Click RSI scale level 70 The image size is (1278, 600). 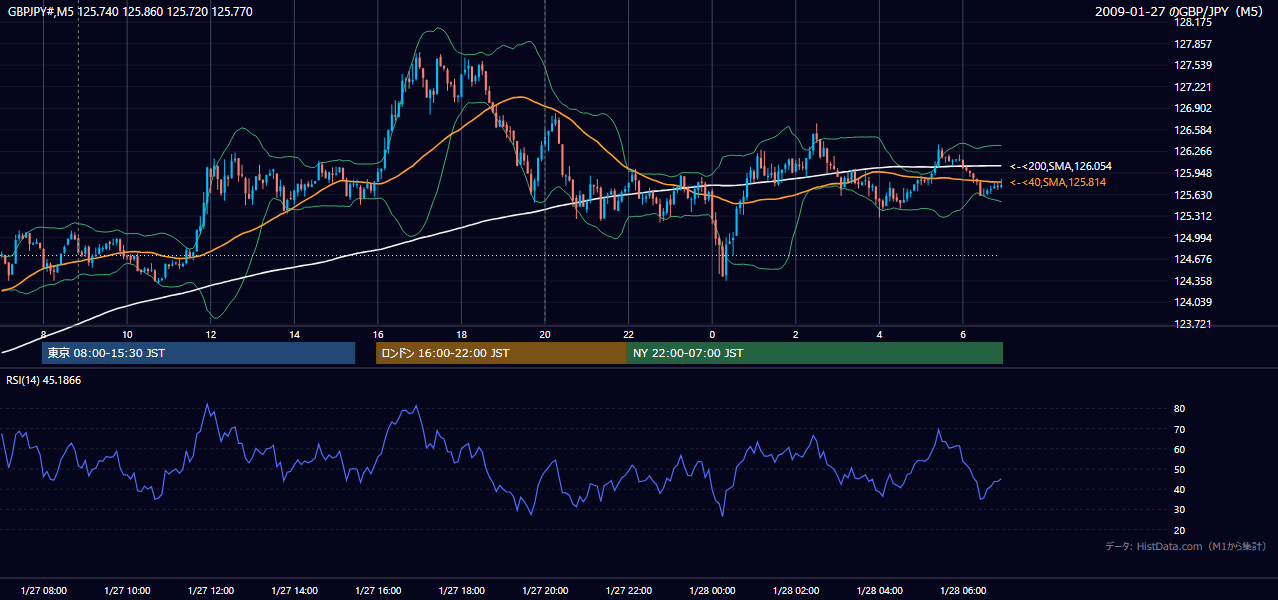click(x=1179, y=429)
